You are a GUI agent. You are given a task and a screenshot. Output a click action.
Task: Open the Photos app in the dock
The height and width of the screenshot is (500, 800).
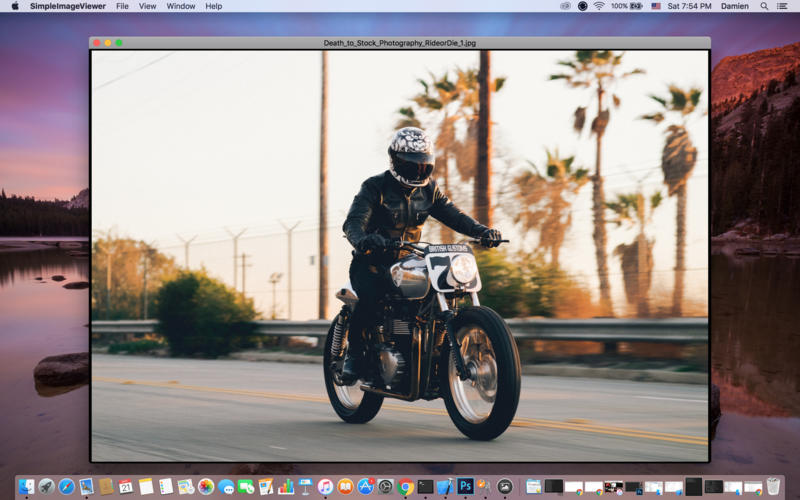[x=206, y=487]
